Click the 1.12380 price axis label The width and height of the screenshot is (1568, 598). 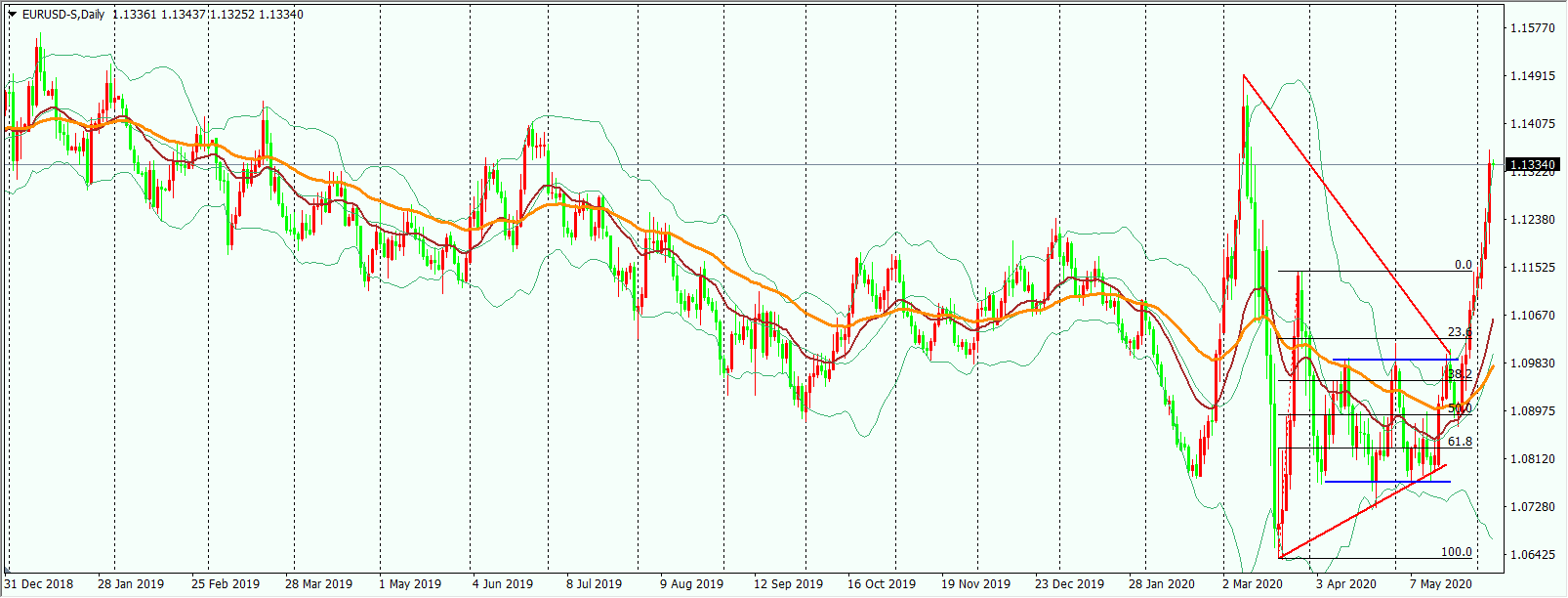point(1532,220)
